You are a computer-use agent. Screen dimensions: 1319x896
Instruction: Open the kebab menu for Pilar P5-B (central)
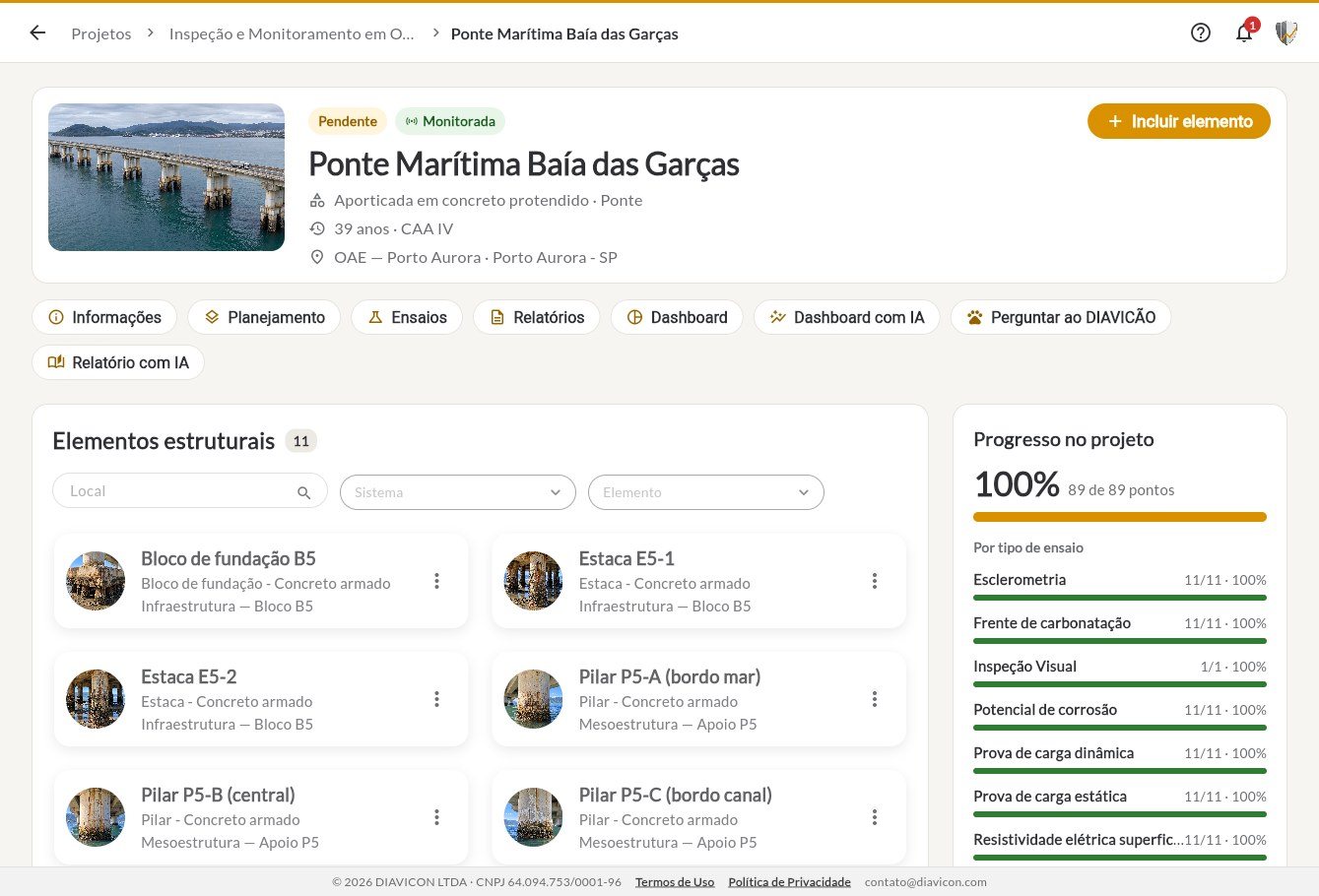pyautogui.click(x=436, y=817)
